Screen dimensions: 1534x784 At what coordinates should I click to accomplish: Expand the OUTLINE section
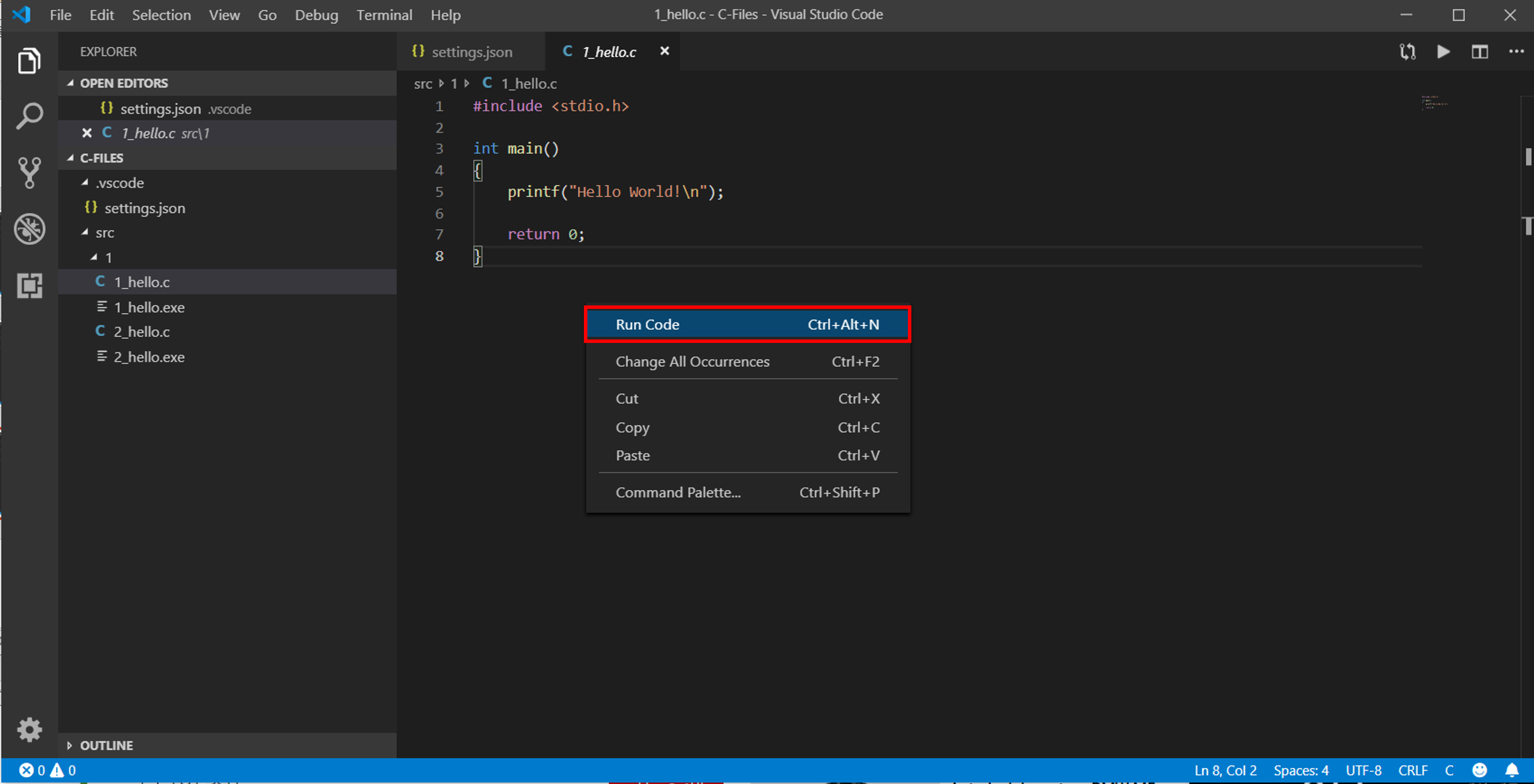point(106,745)
